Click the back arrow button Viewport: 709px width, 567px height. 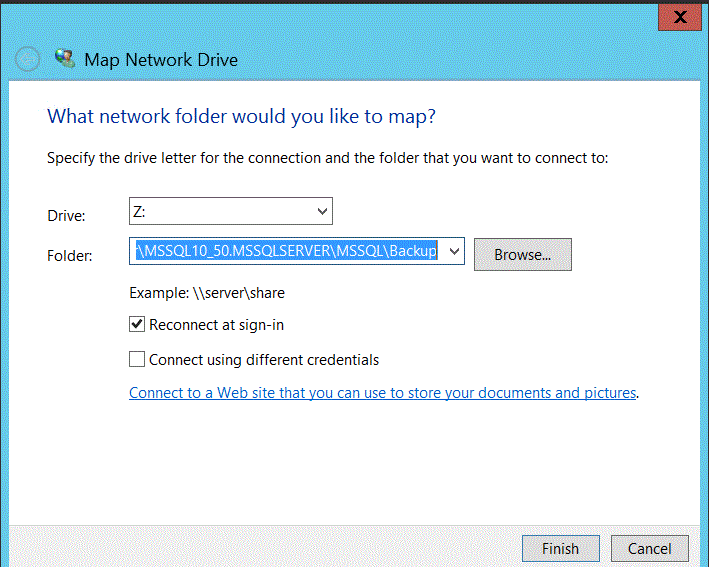pos(28,59)
